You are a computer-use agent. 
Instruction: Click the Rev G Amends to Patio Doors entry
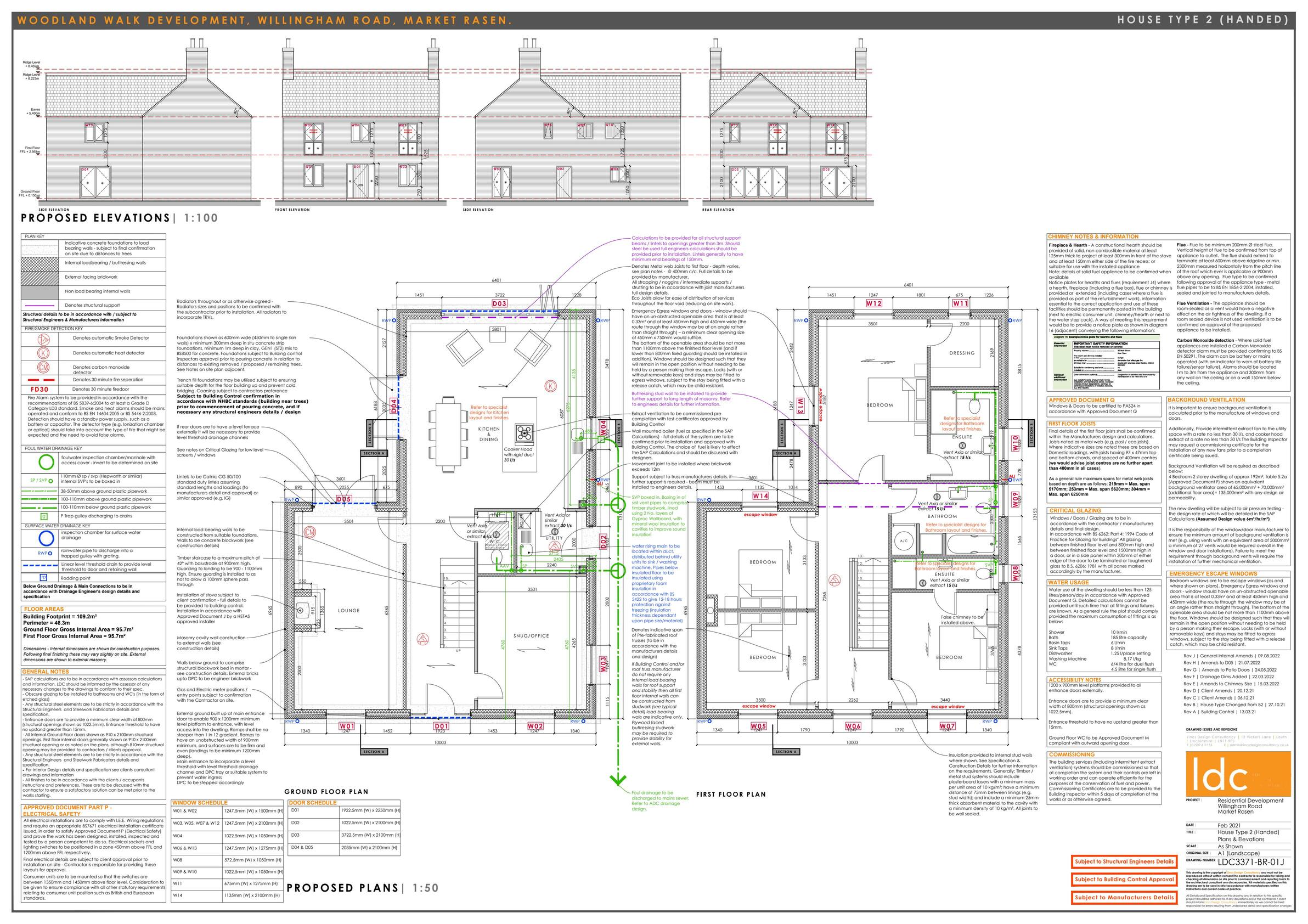coord(1231,670)
